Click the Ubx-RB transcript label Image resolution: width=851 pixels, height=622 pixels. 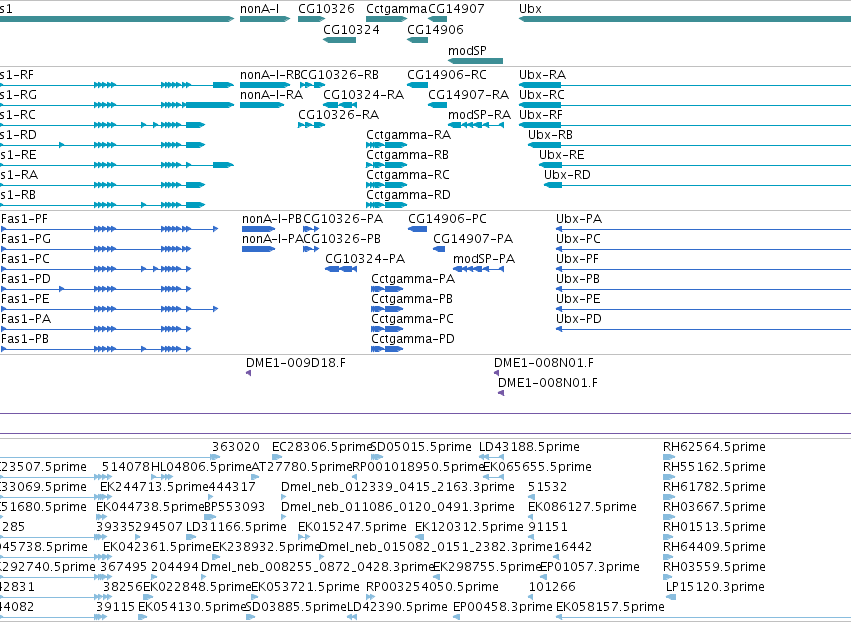click(550, 135)
